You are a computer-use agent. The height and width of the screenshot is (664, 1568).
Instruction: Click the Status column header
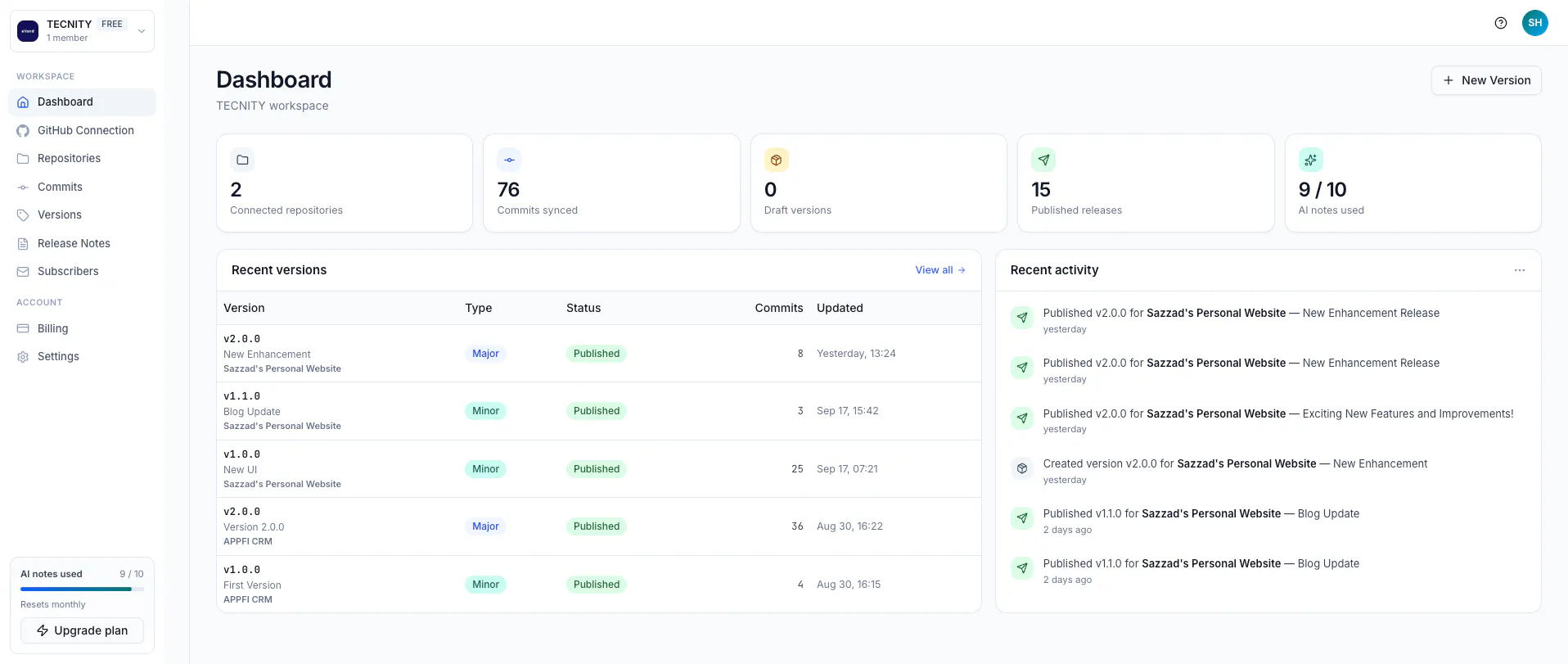pyautogui.click(x=583, y=308)
